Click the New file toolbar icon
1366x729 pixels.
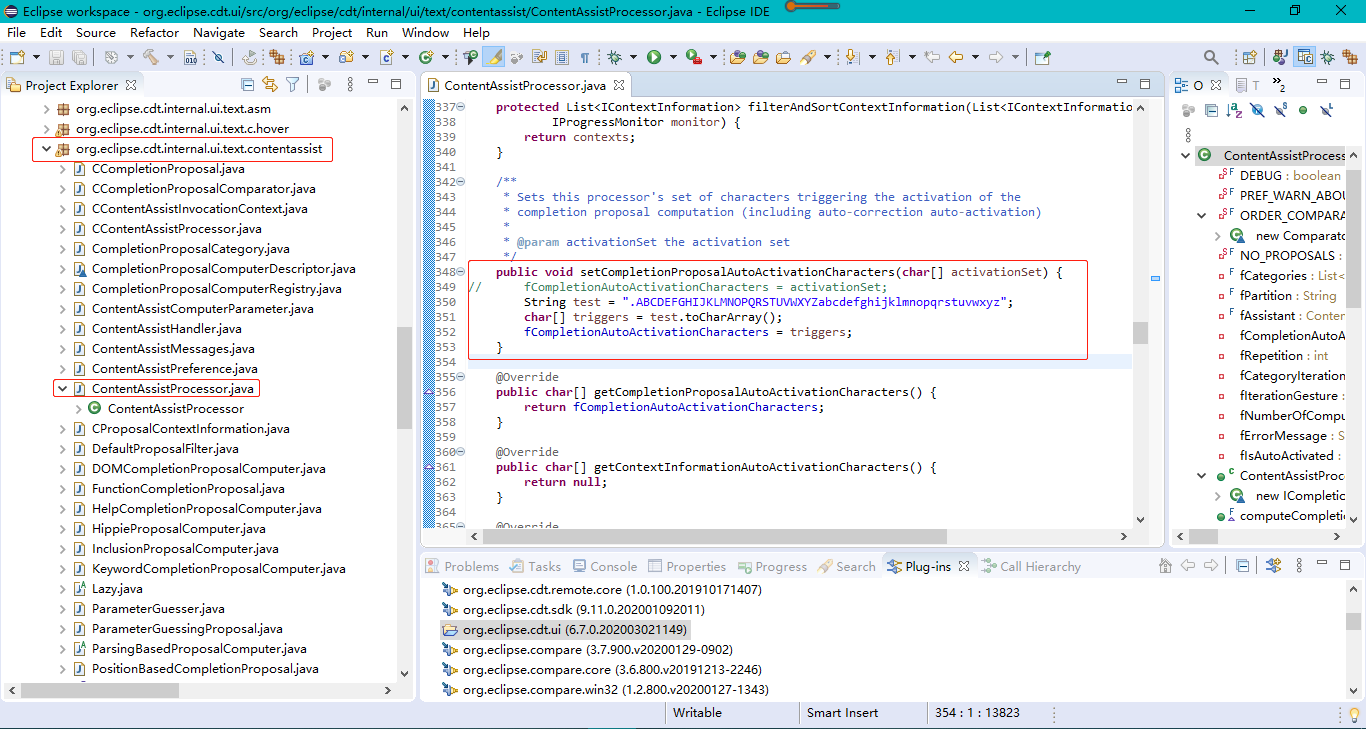click(16, 57)
